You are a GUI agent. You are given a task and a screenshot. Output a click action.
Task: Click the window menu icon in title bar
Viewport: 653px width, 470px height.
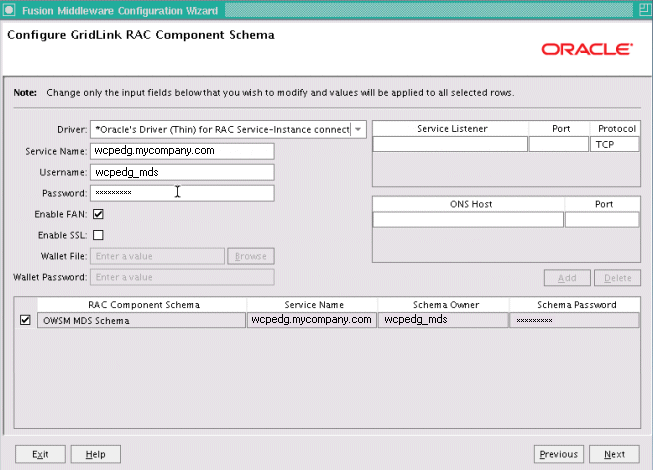tap(9, 10)
